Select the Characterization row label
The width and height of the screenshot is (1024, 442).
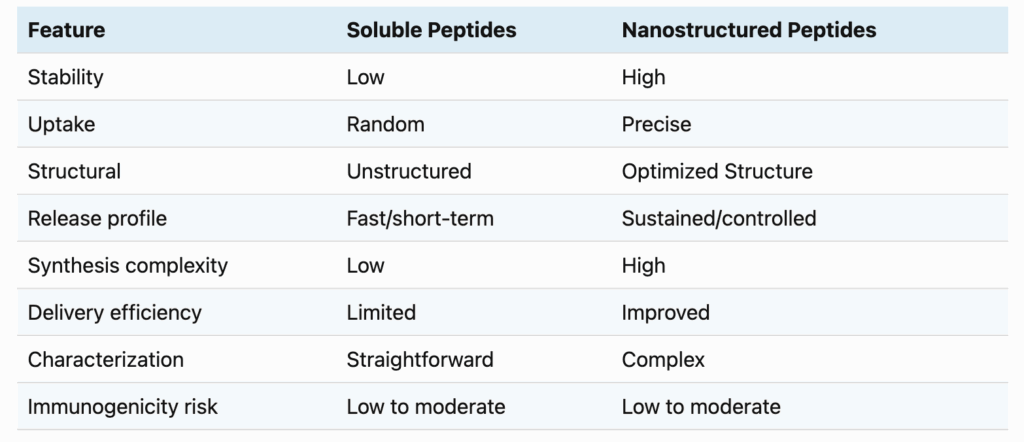(x=105, y=359)
